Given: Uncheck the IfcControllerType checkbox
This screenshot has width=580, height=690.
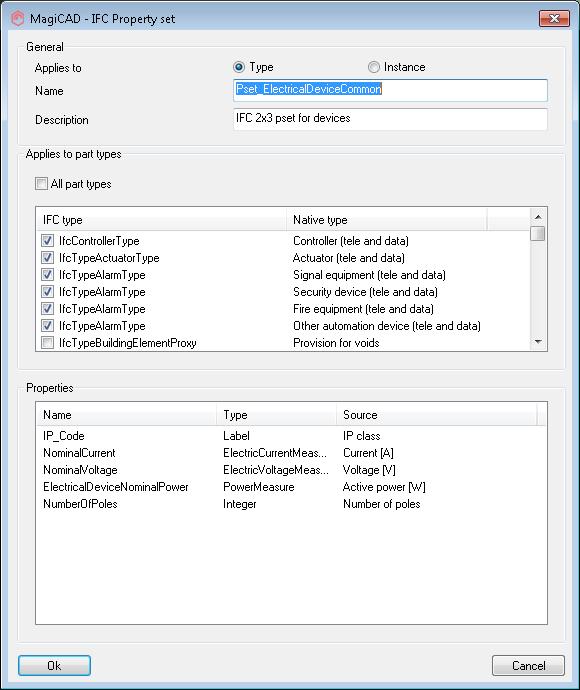Looking at the screenshot, I should tap(48, 241).
